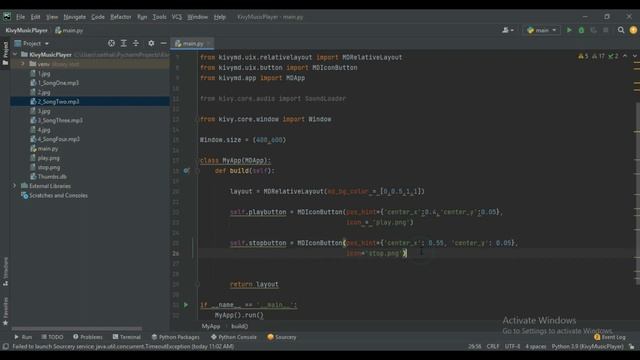Click KivyMusicPlayer breadcrumb in navigation bar

tap(27, 30)
